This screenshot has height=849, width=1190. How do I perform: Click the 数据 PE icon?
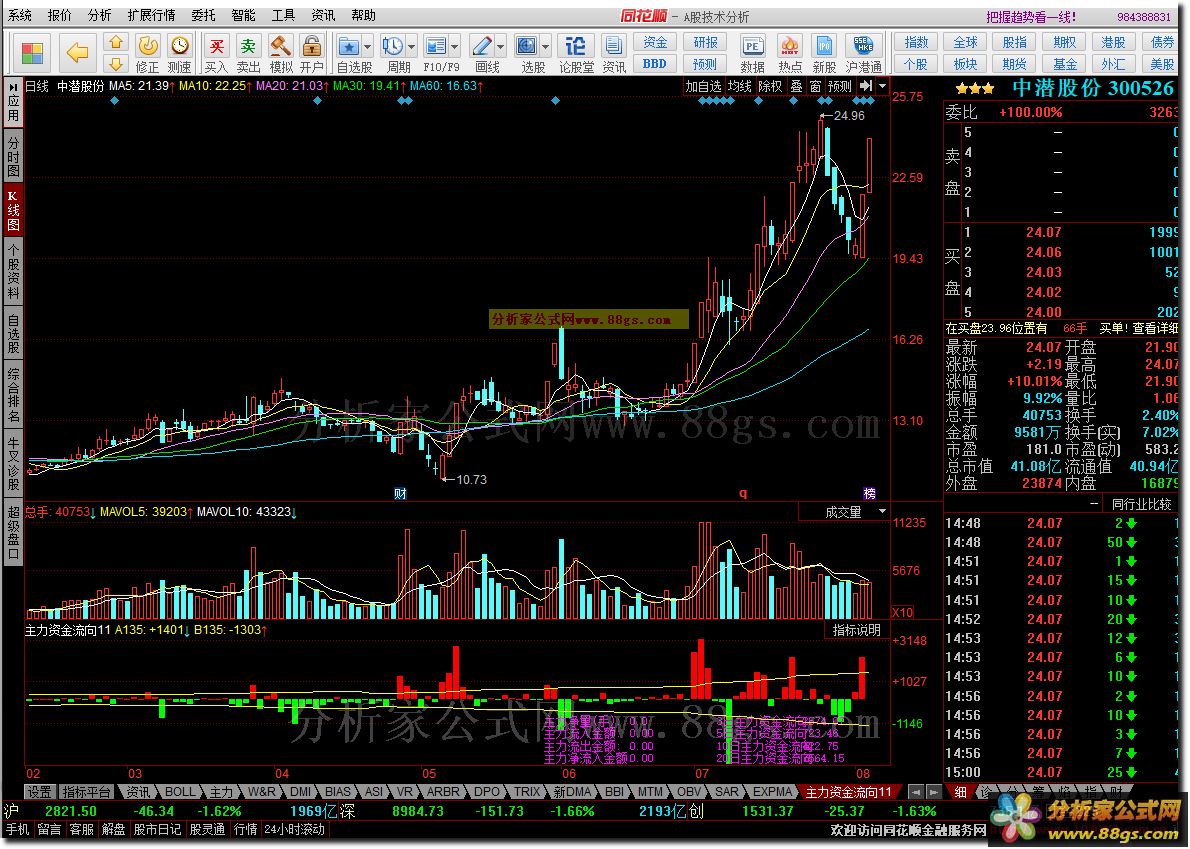752,46
